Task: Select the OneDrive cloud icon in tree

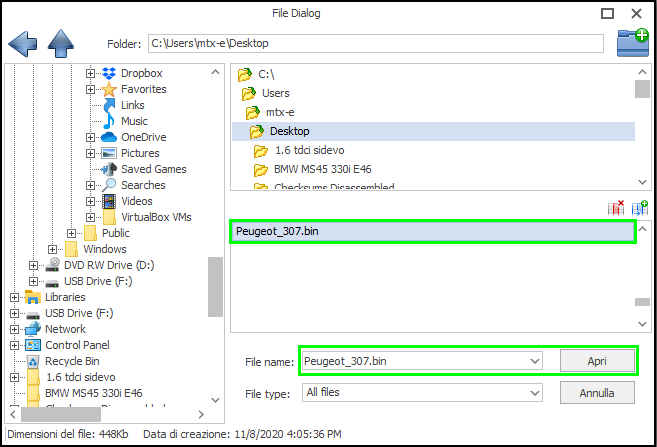Action: pos(109,137)
